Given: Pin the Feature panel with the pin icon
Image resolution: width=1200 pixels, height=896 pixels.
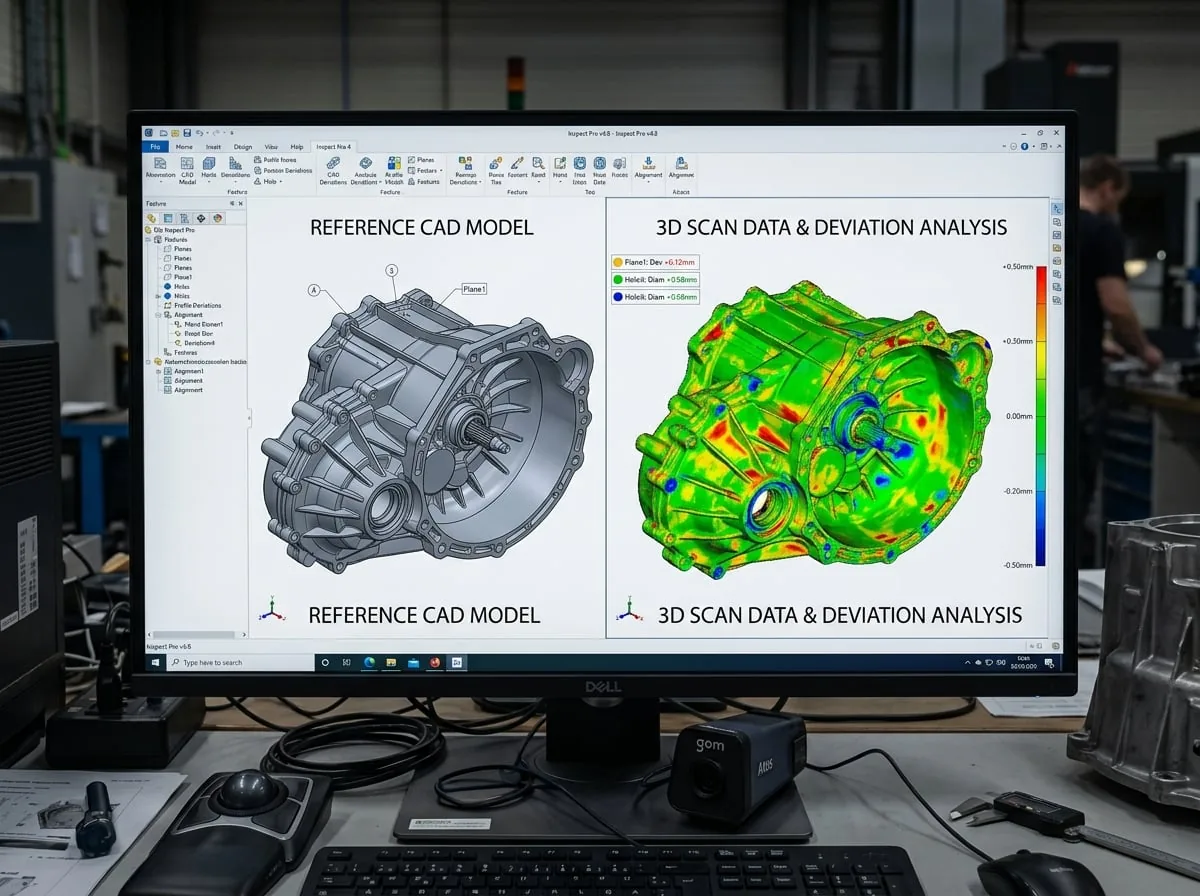Looking at the screenshot, I should click(x=232, y=203).
